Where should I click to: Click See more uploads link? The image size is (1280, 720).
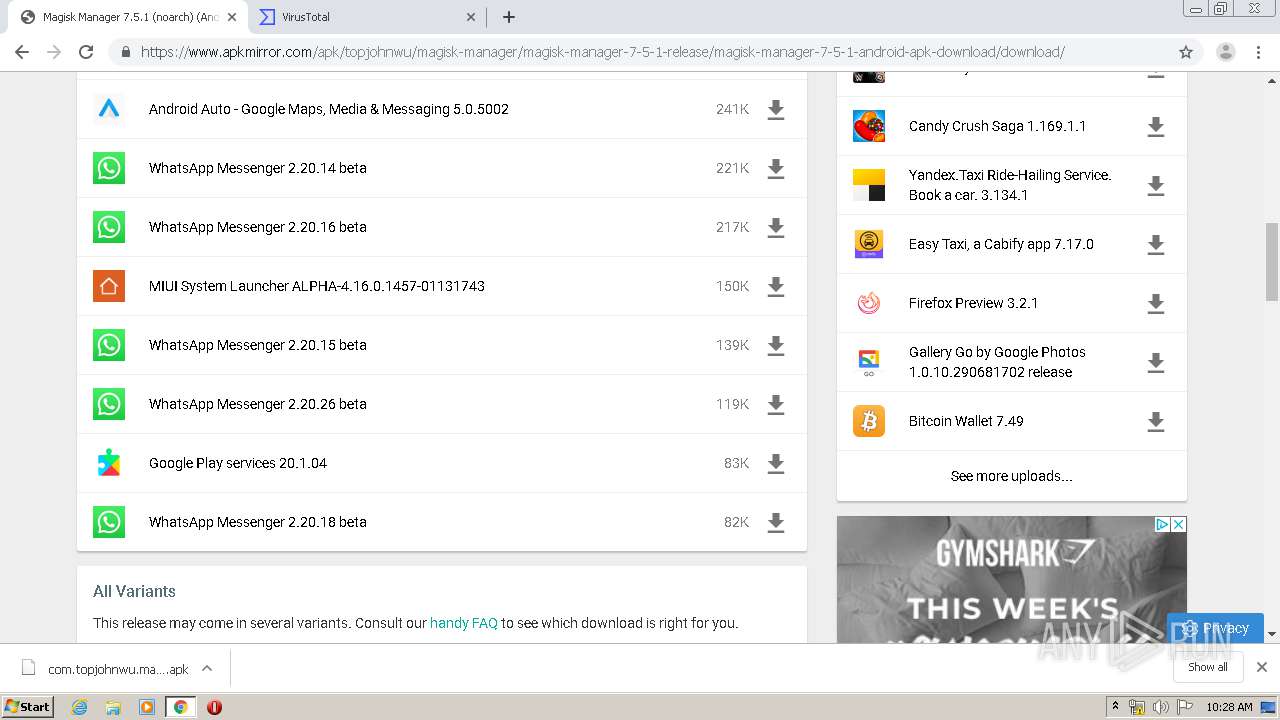pyautogui.click(x=1011, y=476)
